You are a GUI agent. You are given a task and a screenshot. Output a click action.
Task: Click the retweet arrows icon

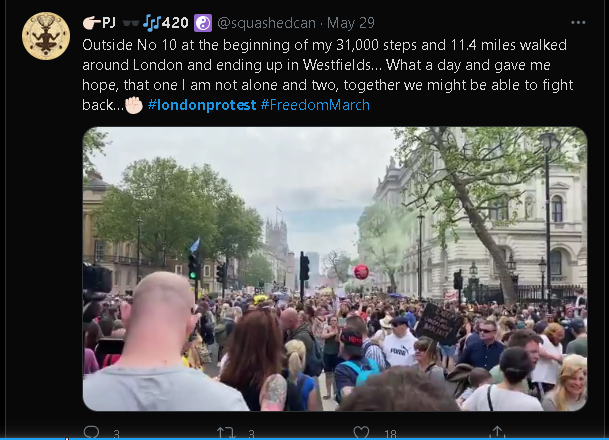click(226, 433)
